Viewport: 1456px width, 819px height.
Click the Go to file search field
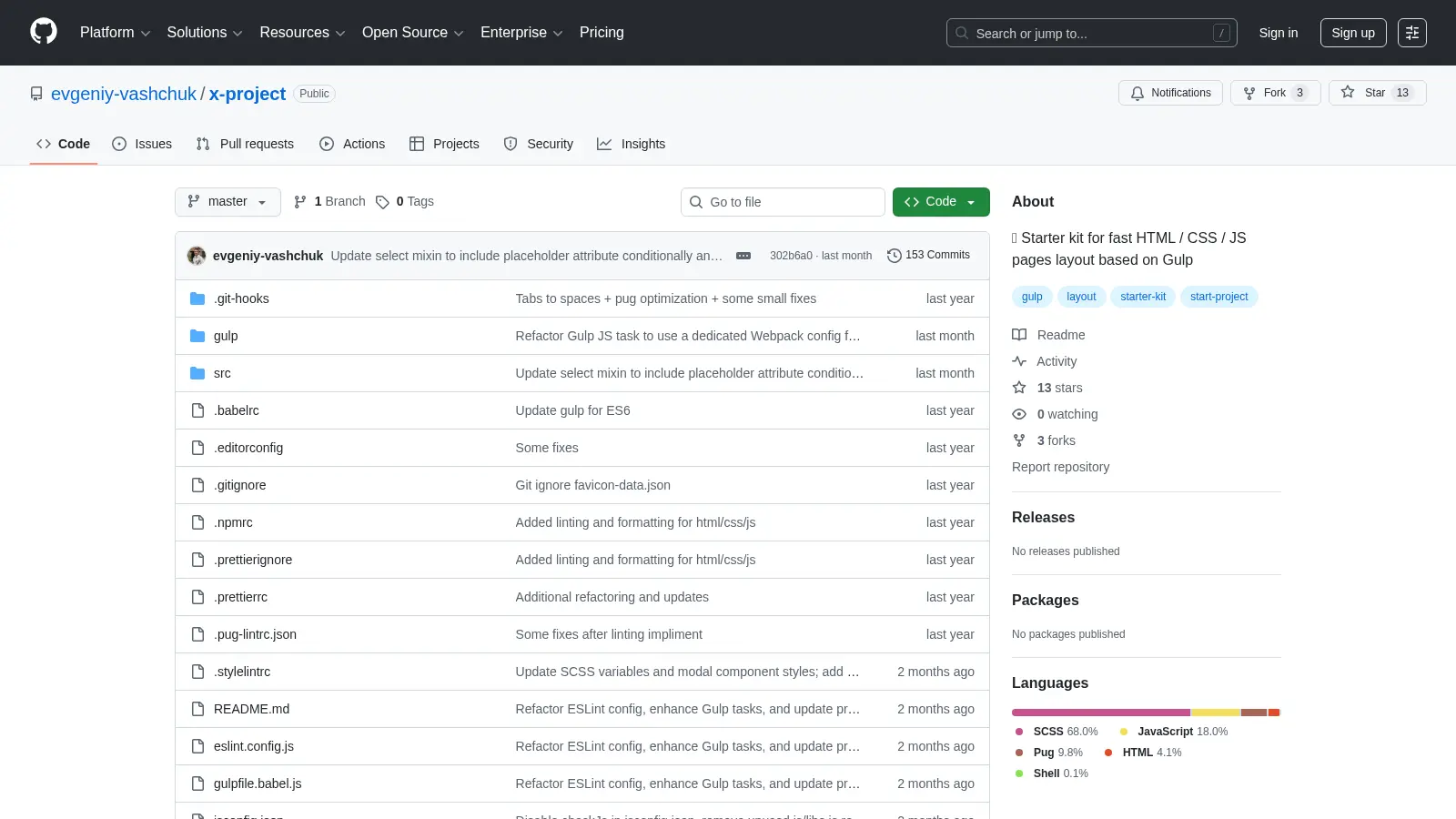783,202
